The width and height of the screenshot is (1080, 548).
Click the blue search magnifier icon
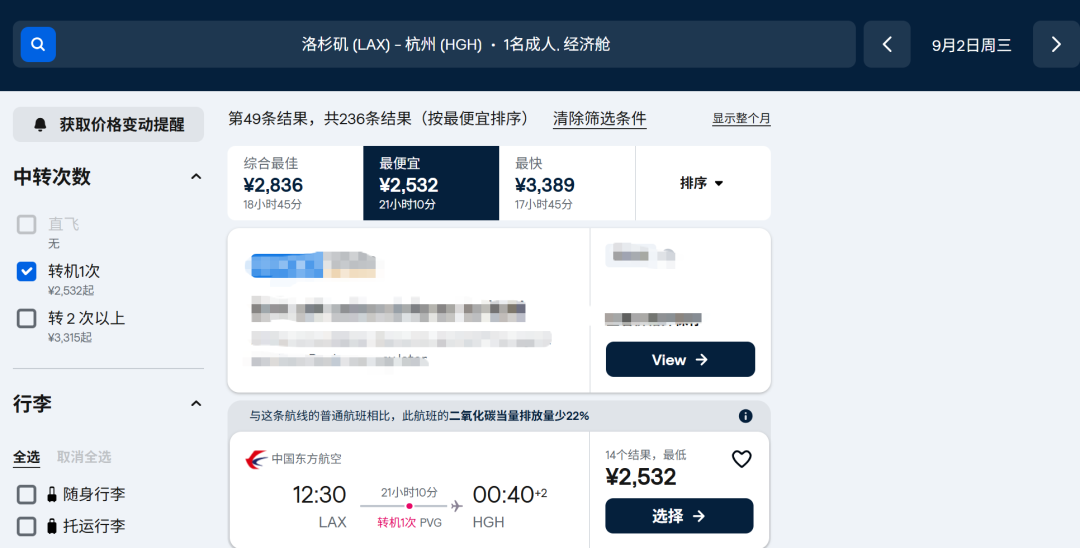click(38, 44)
